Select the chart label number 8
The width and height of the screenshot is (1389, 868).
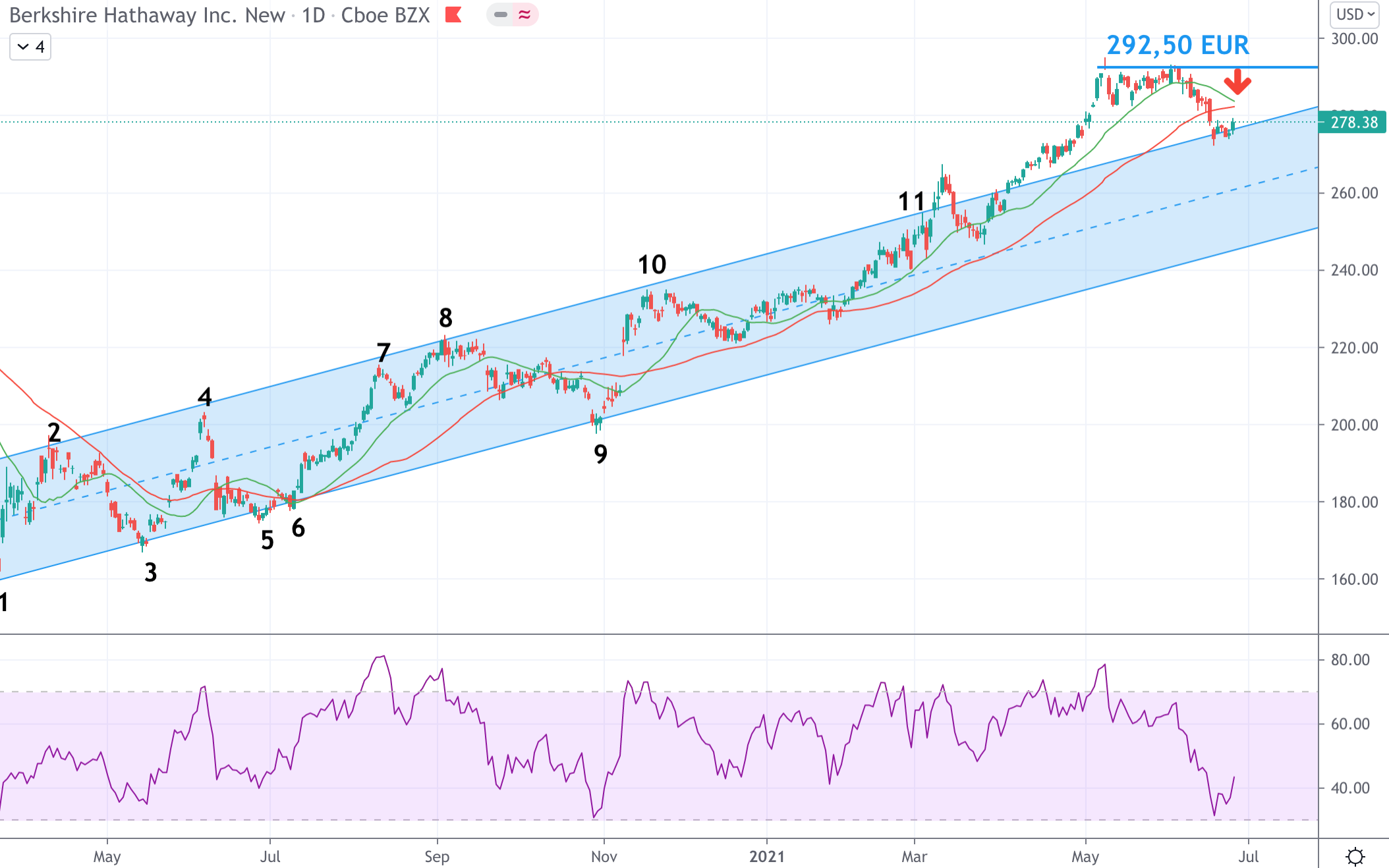[446, 318]
